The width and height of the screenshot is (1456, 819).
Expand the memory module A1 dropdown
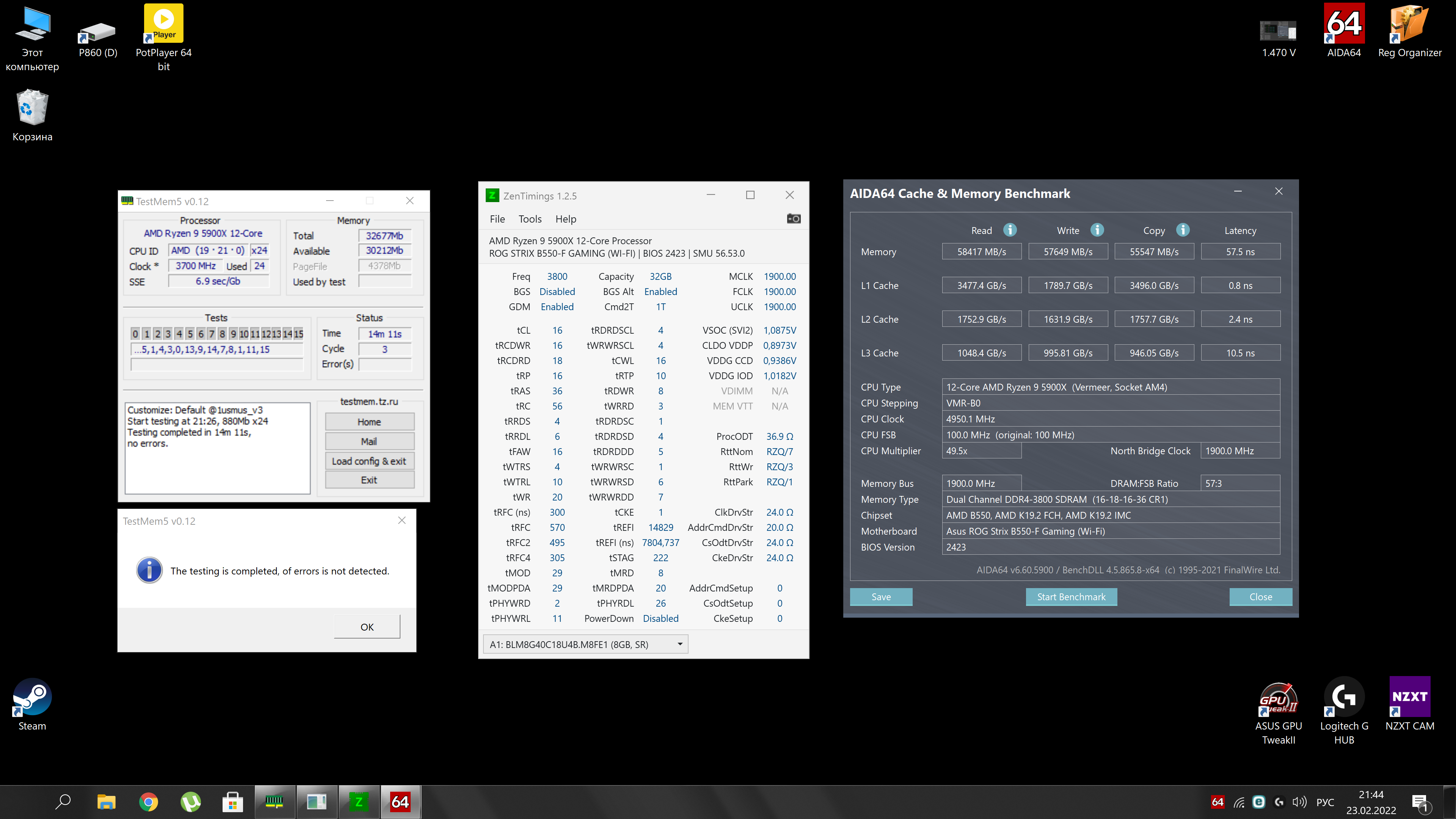(x=679, y=644)
